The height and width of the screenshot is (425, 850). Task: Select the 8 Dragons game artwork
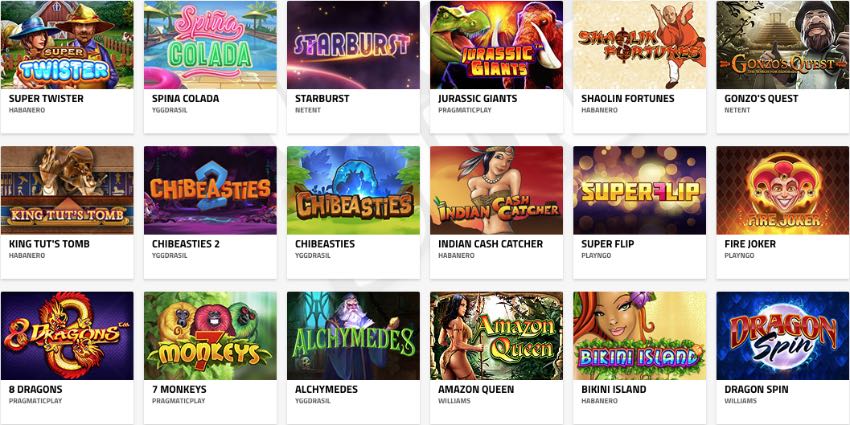(x=67, y=336)
